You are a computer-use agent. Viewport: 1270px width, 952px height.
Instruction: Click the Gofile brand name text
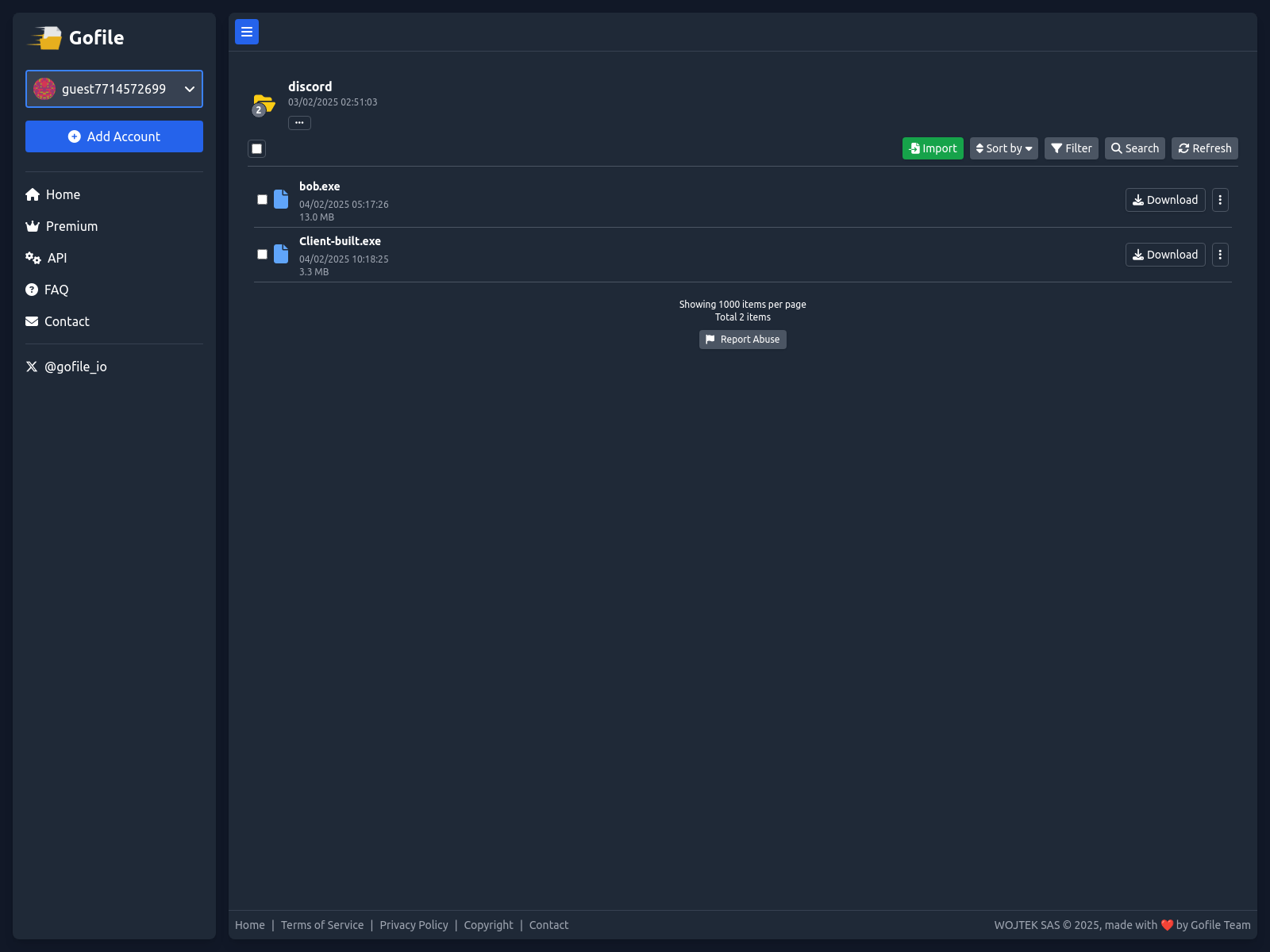(96, 37)
